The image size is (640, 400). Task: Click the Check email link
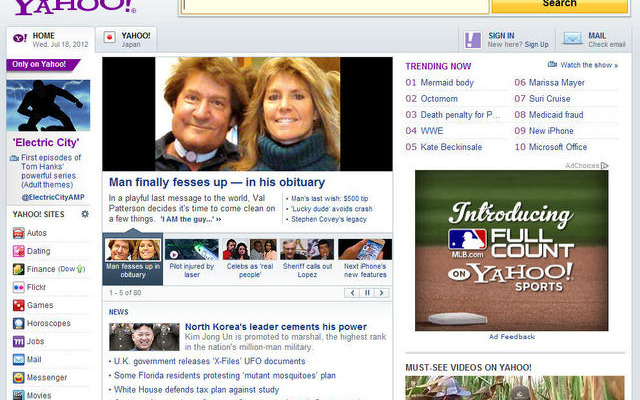(x=607, y=44)
